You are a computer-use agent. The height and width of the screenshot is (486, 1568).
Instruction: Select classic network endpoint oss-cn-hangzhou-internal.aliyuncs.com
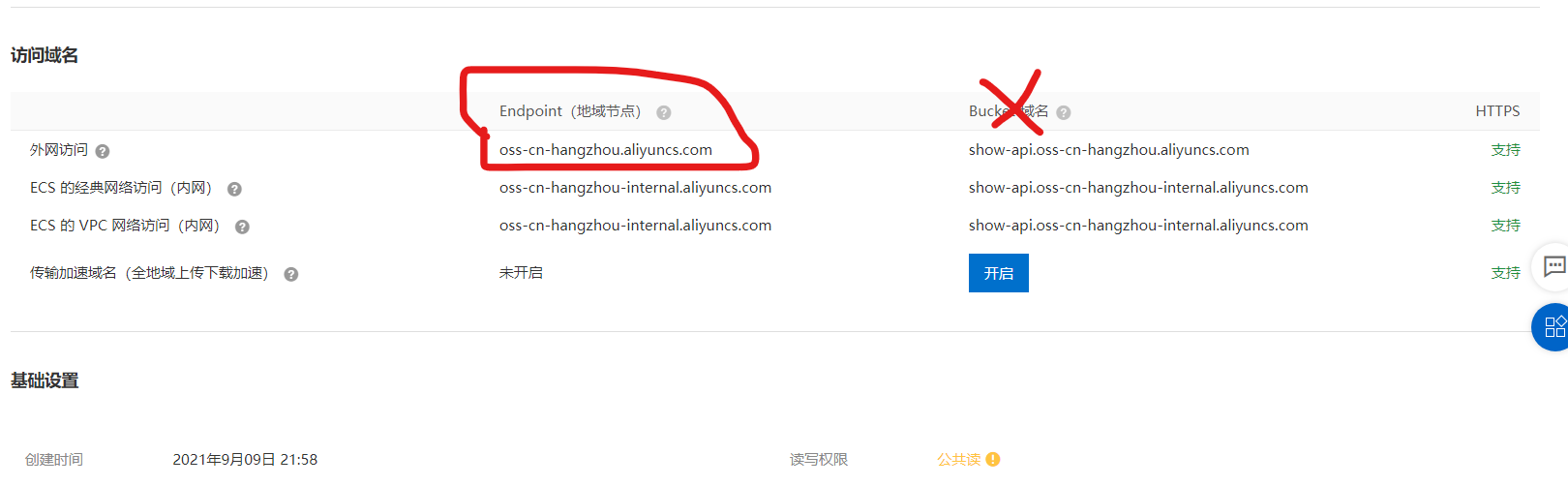tap(635, 188)
